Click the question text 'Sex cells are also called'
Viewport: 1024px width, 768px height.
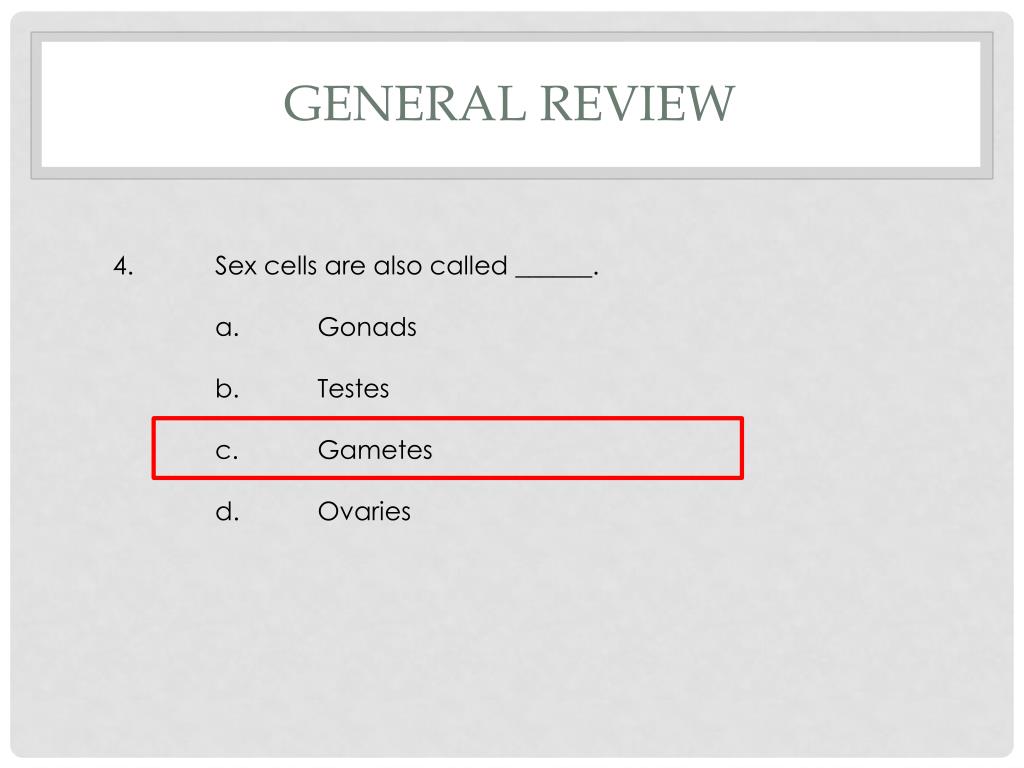point(361,266)
